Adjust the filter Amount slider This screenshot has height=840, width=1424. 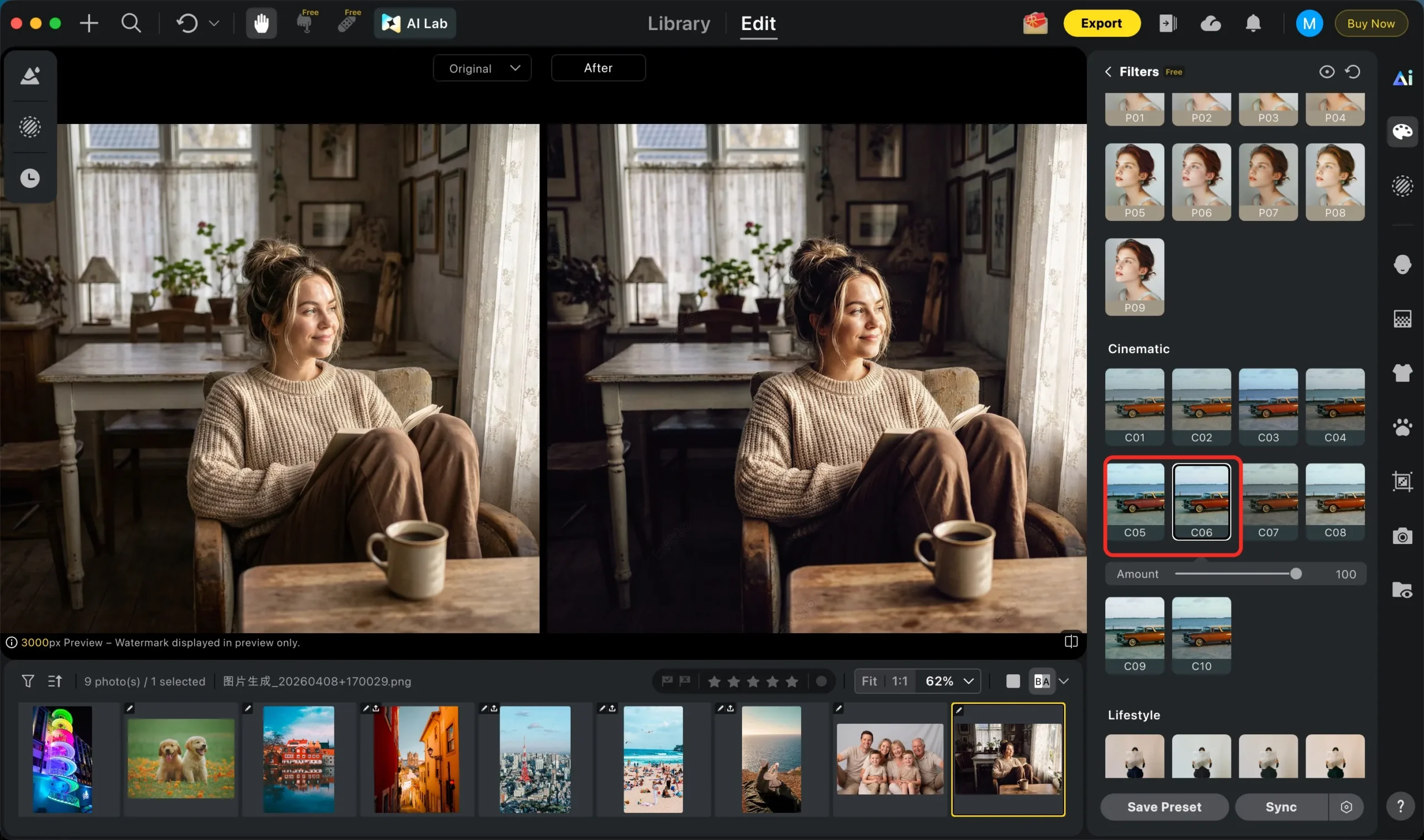[1295, 574]
